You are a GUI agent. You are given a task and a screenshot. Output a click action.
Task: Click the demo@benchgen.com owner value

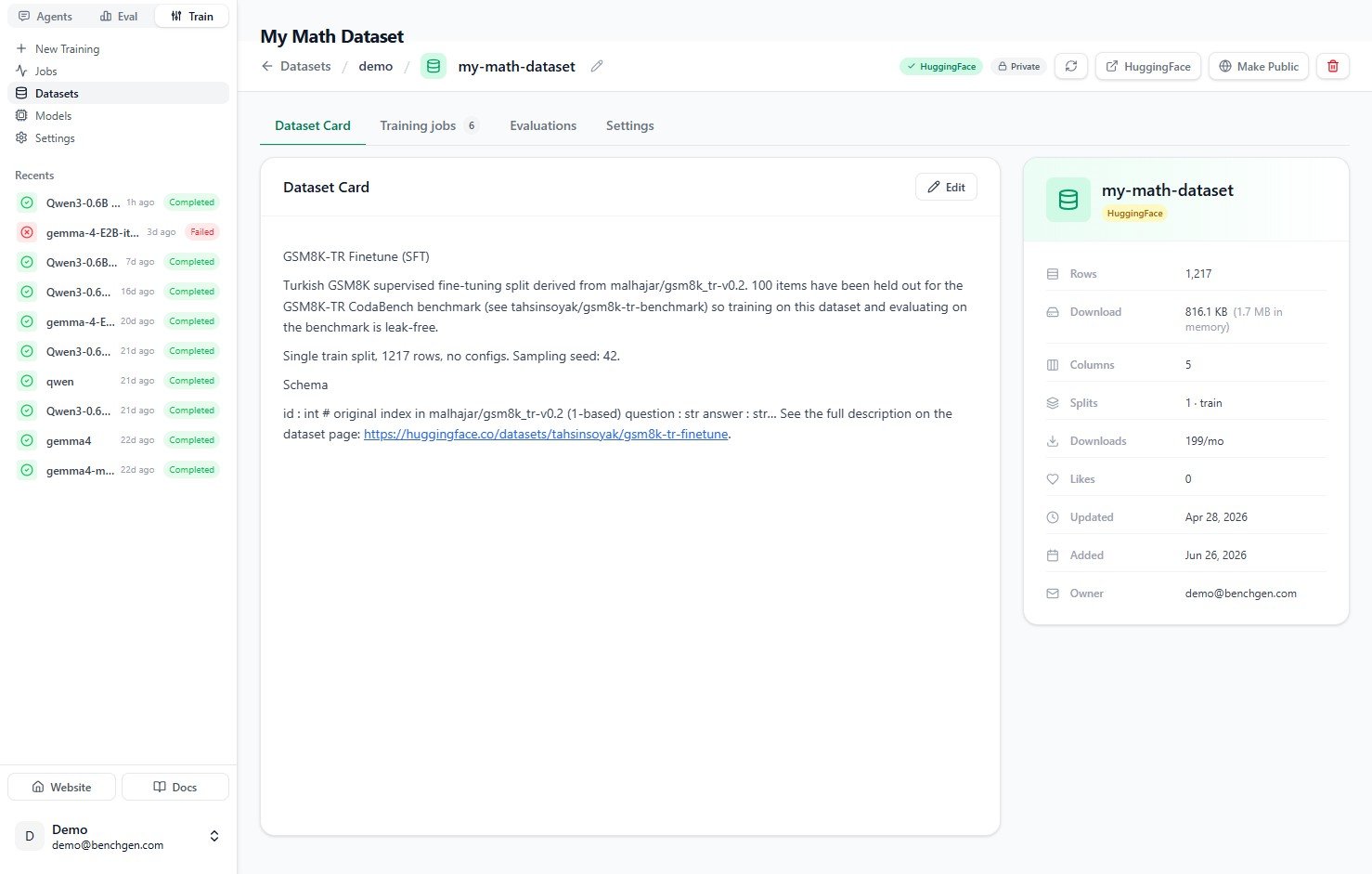coord(1241,594)
